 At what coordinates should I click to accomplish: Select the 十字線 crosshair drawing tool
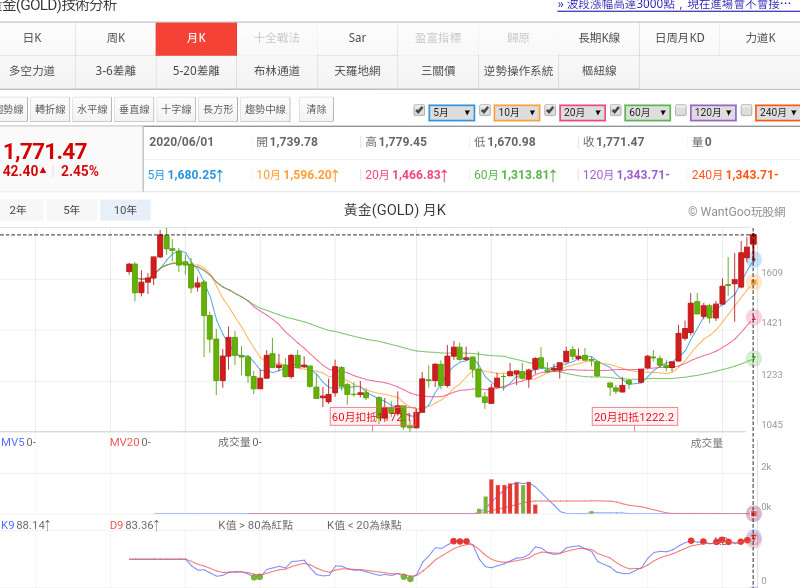point(176,110)
